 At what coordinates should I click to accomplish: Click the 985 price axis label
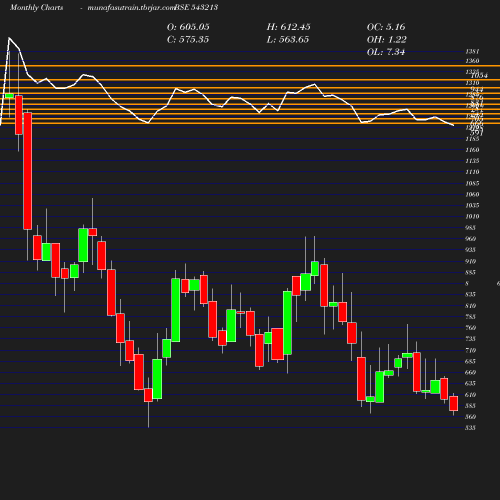click(x=470, y=228)
